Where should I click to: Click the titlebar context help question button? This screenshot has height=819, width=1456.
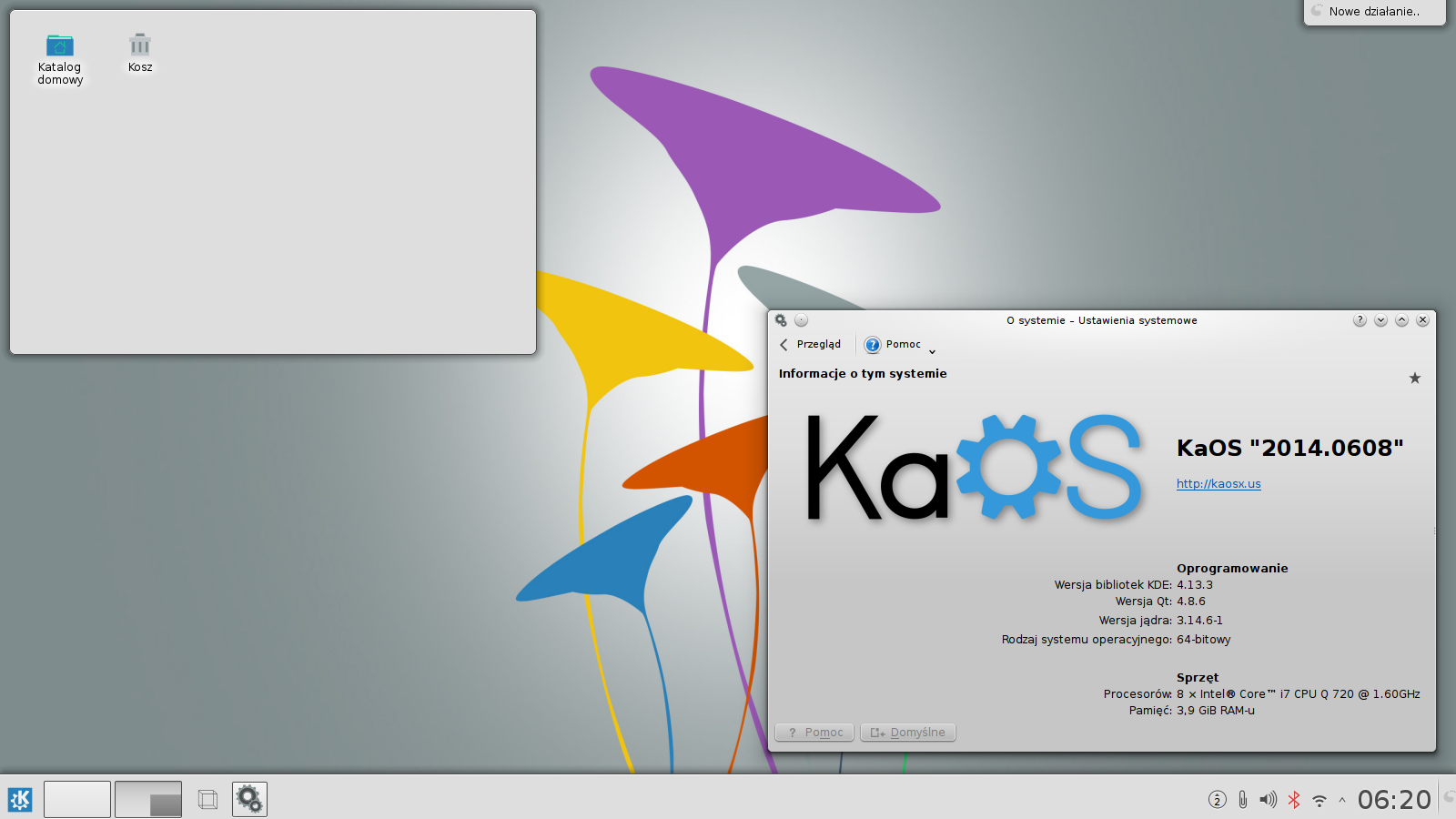tap(1360, 320)
